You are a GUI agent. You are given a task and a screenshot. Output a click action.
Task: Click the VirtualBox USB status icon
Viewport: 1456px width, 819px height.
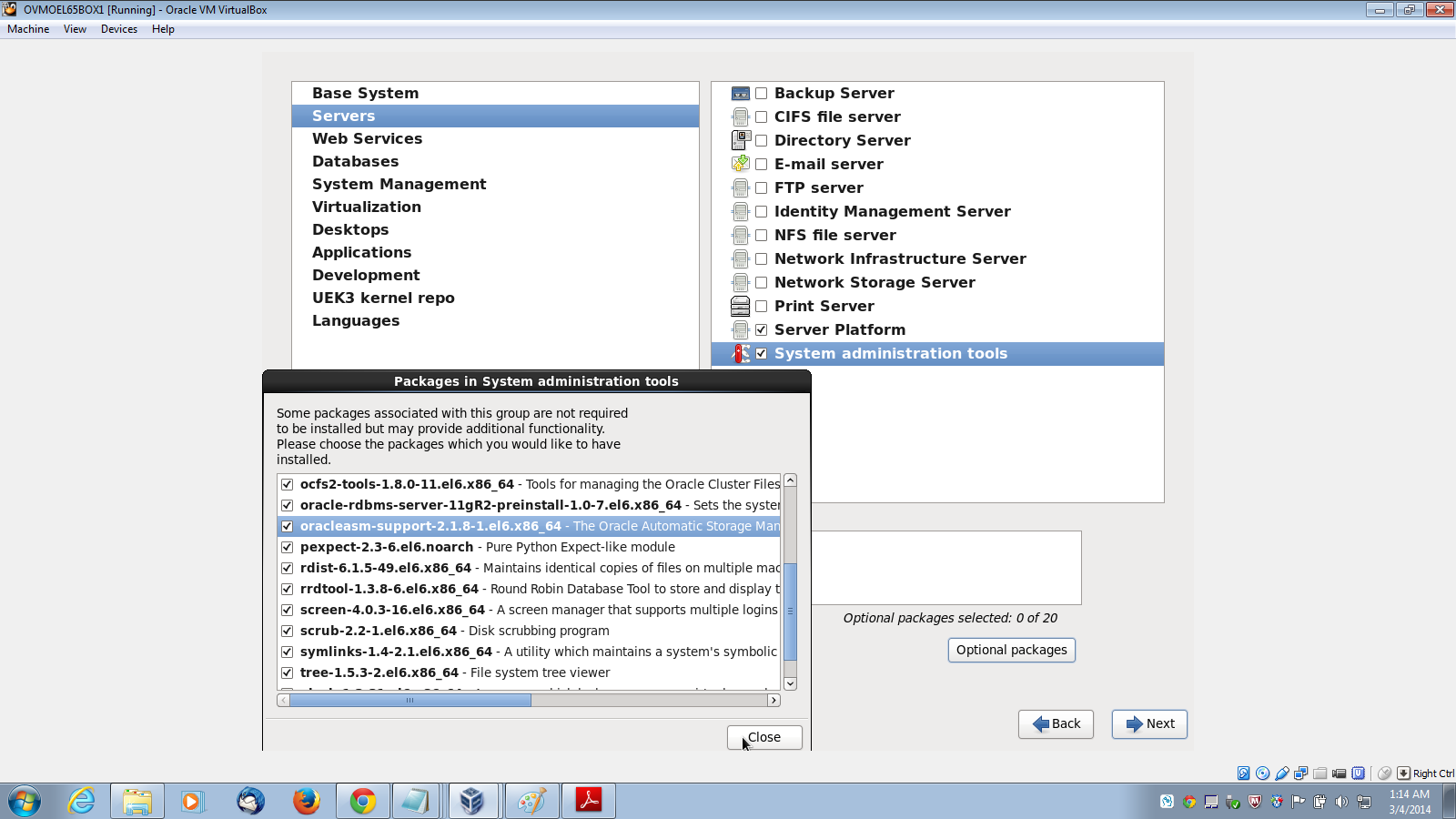1282,773
